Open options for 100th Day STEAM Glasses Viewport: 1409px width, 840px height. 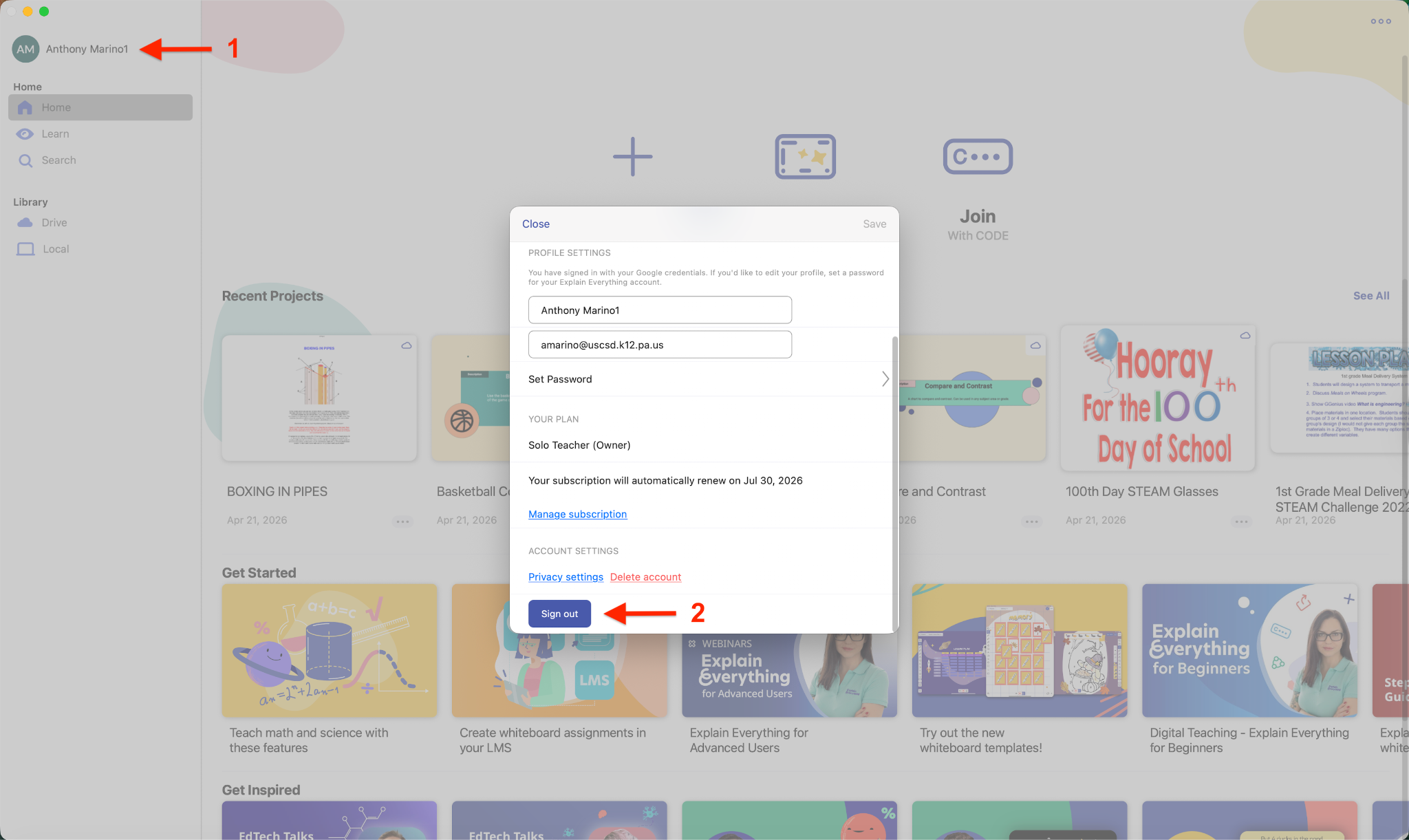point(1241,521)
